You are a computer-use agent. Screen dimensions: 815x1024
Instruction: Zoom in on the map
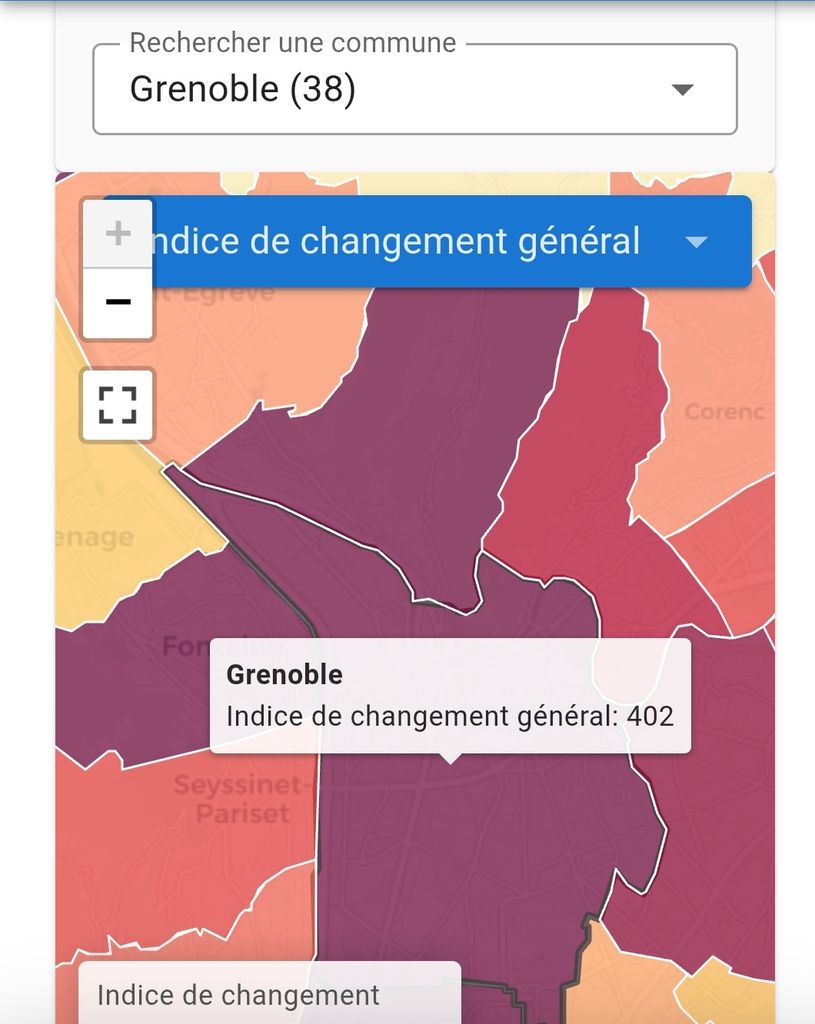click(x=118, y=234)
